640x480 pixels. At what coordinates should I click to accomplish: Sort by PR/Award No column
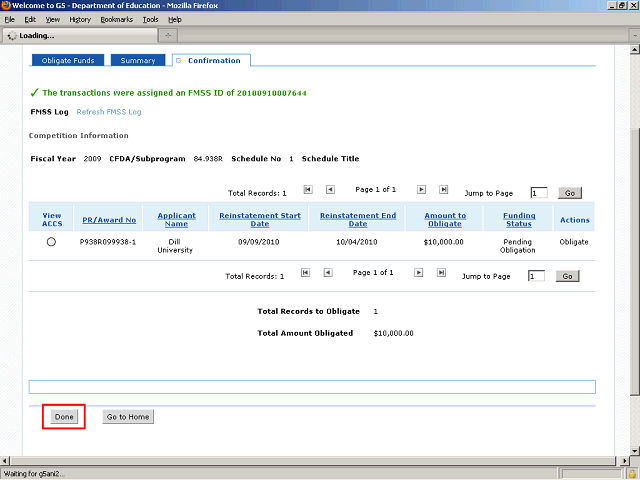click(109, 220)
